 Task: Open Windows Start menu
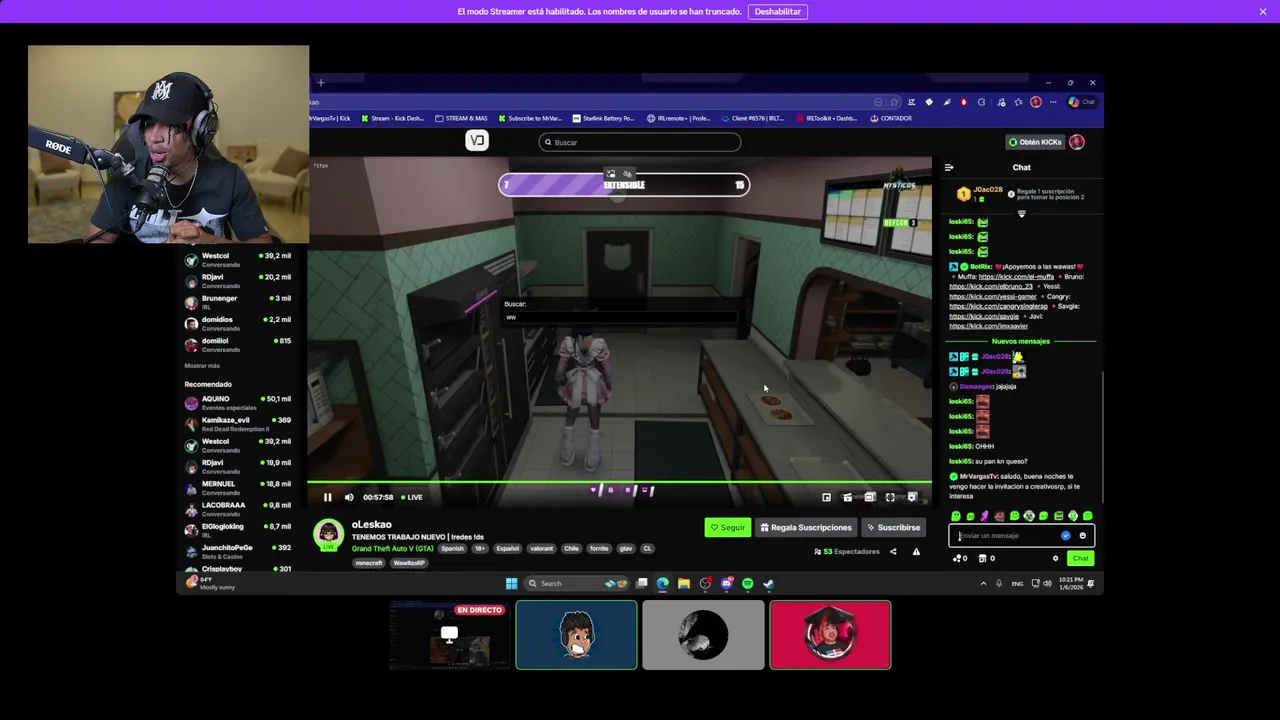[x=512, y=583]
